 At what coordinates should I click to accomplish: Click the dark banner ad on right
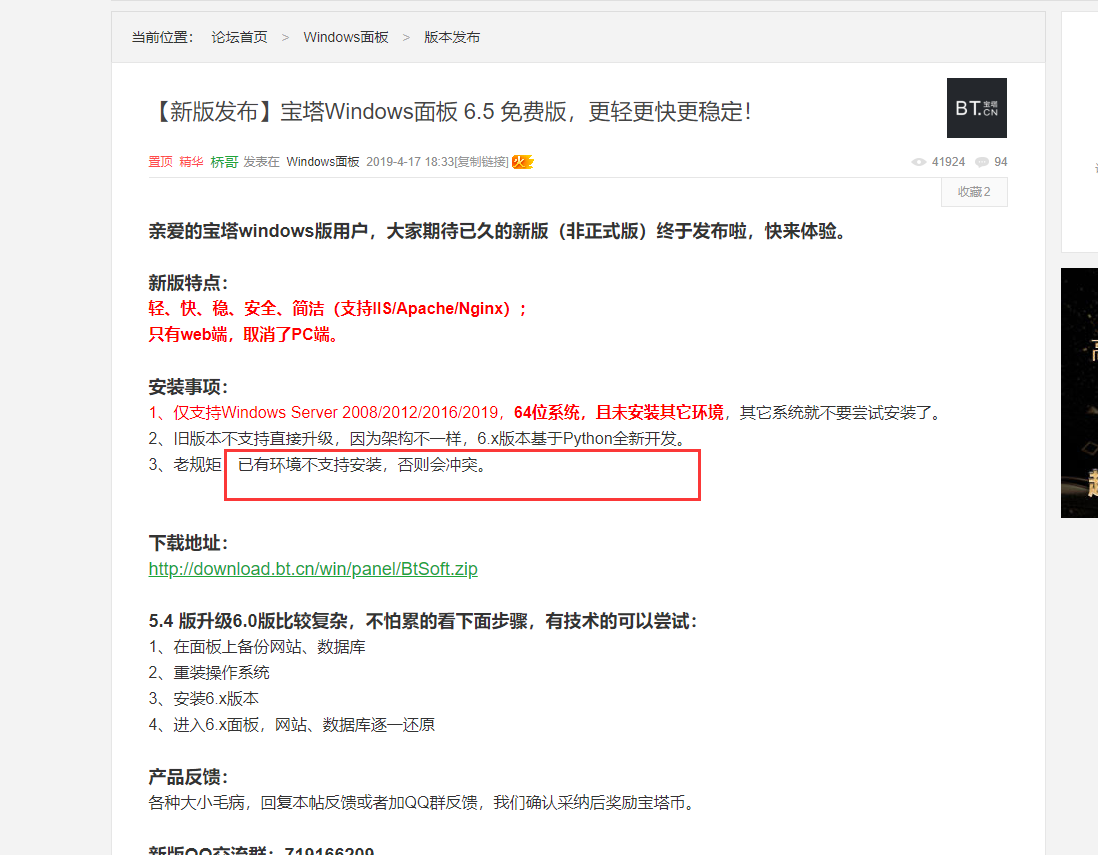(1079, 393)
